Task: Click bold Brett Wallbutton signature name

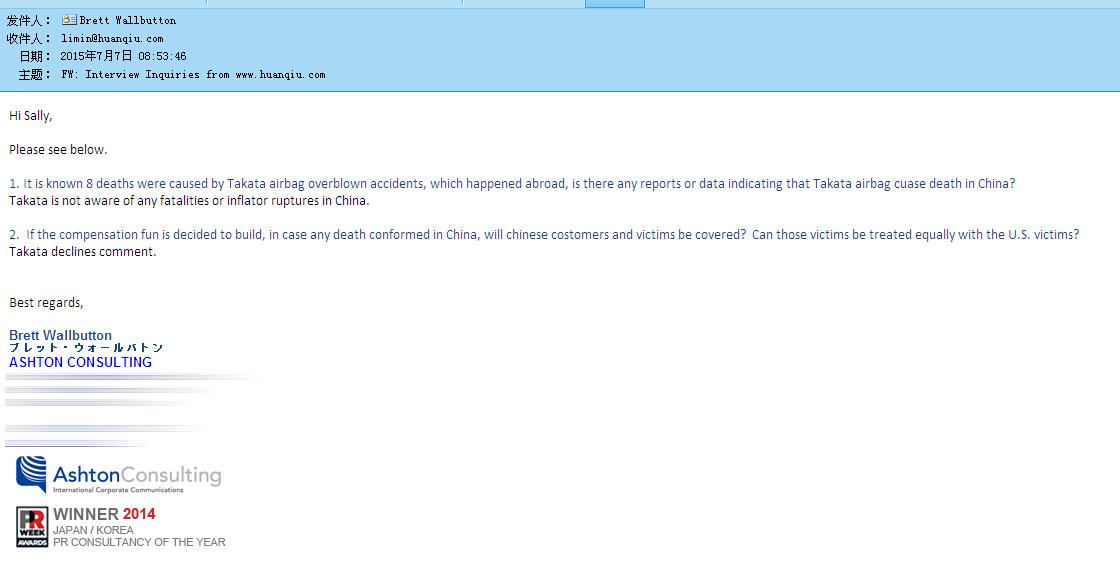Action: coord(60,335)
